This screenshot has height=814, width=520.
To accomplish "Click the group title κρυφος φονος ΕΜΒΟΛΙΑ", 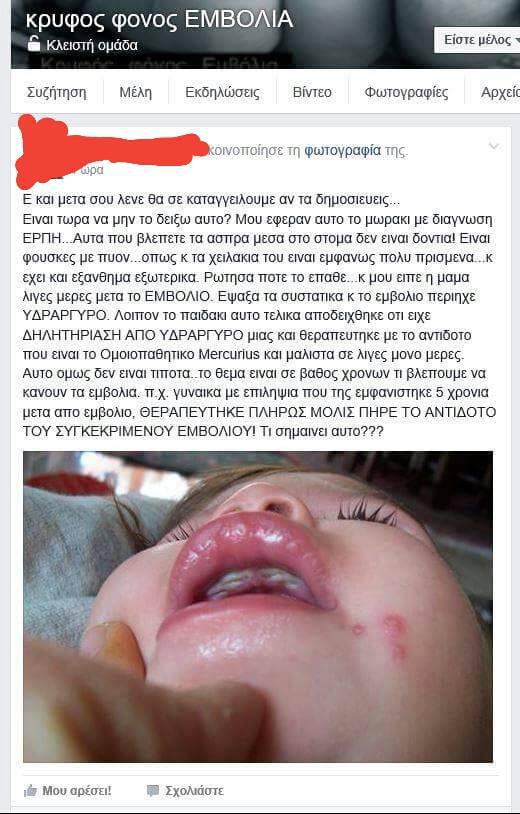I will coord(159,19).
